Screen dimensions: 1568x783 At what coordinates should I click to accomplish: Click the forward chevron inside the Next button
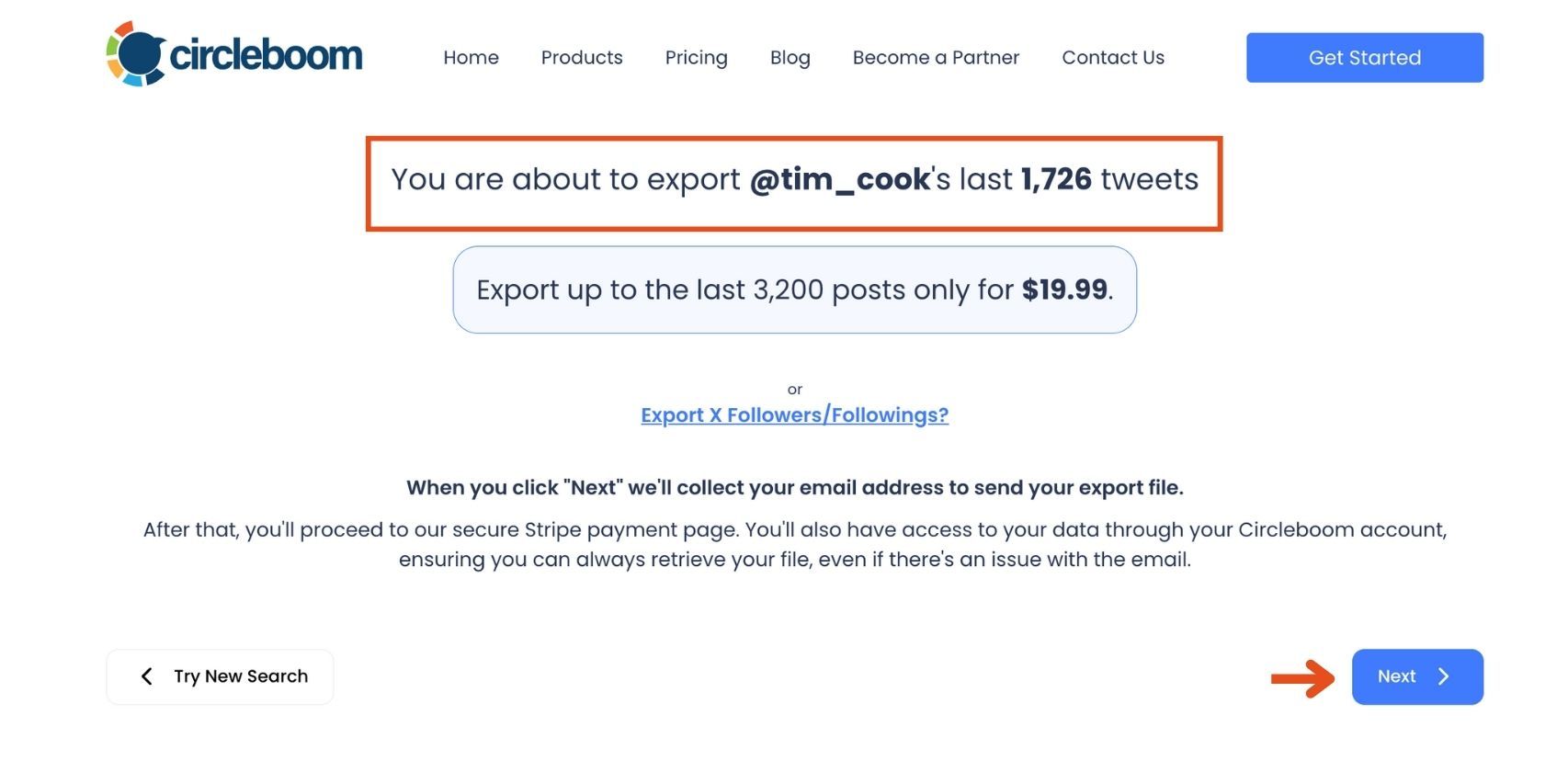1445,676
